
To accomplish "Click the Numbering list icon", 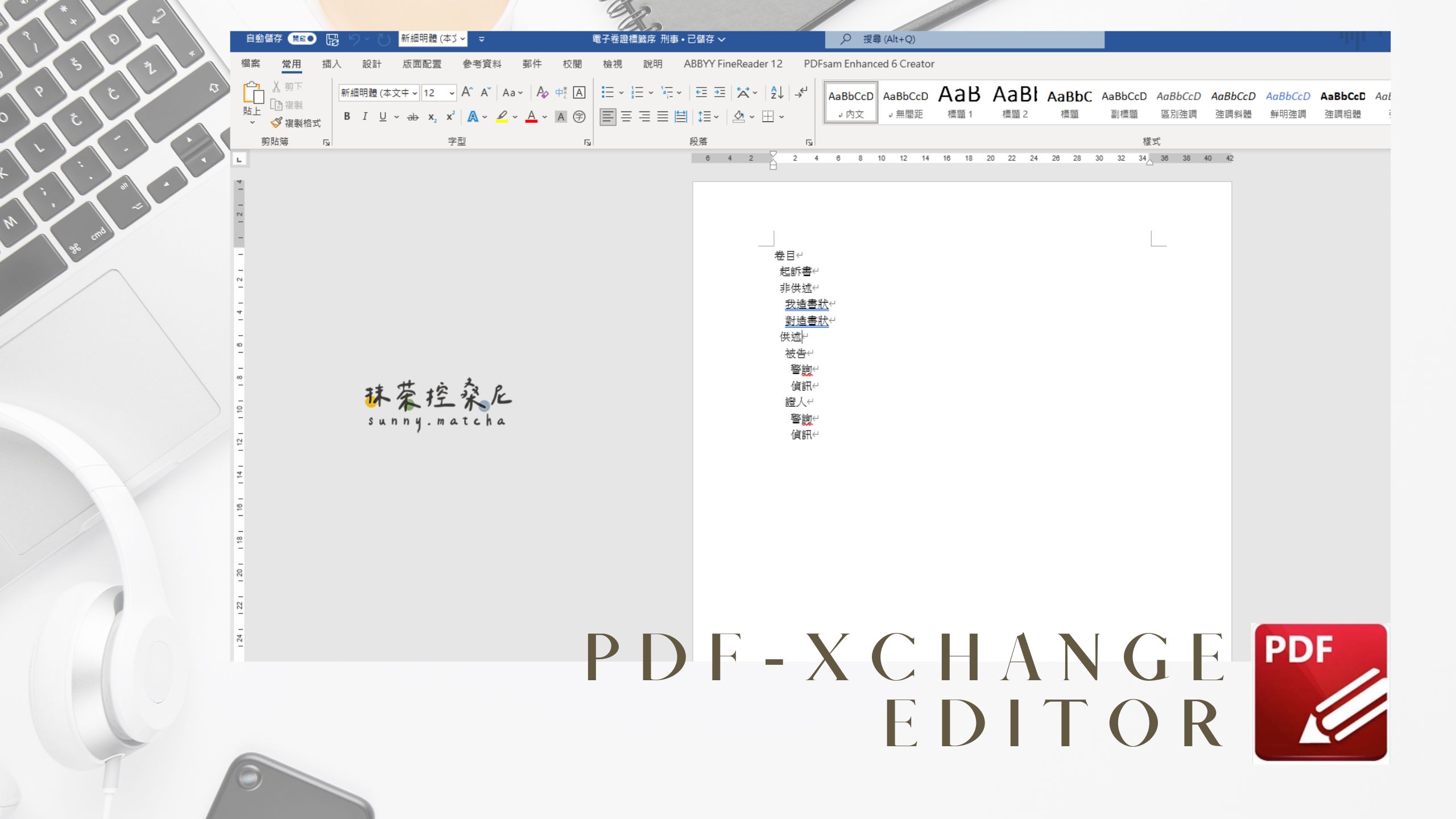I will point(637,92).
